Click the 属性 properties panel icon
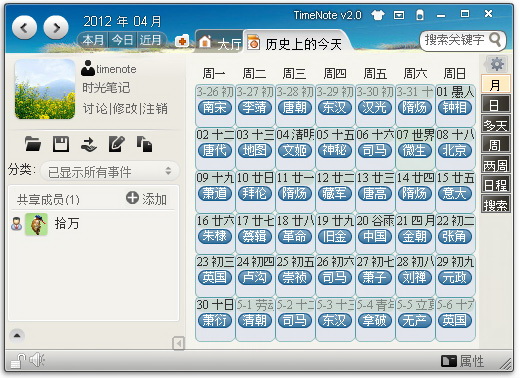 point(449,361)
